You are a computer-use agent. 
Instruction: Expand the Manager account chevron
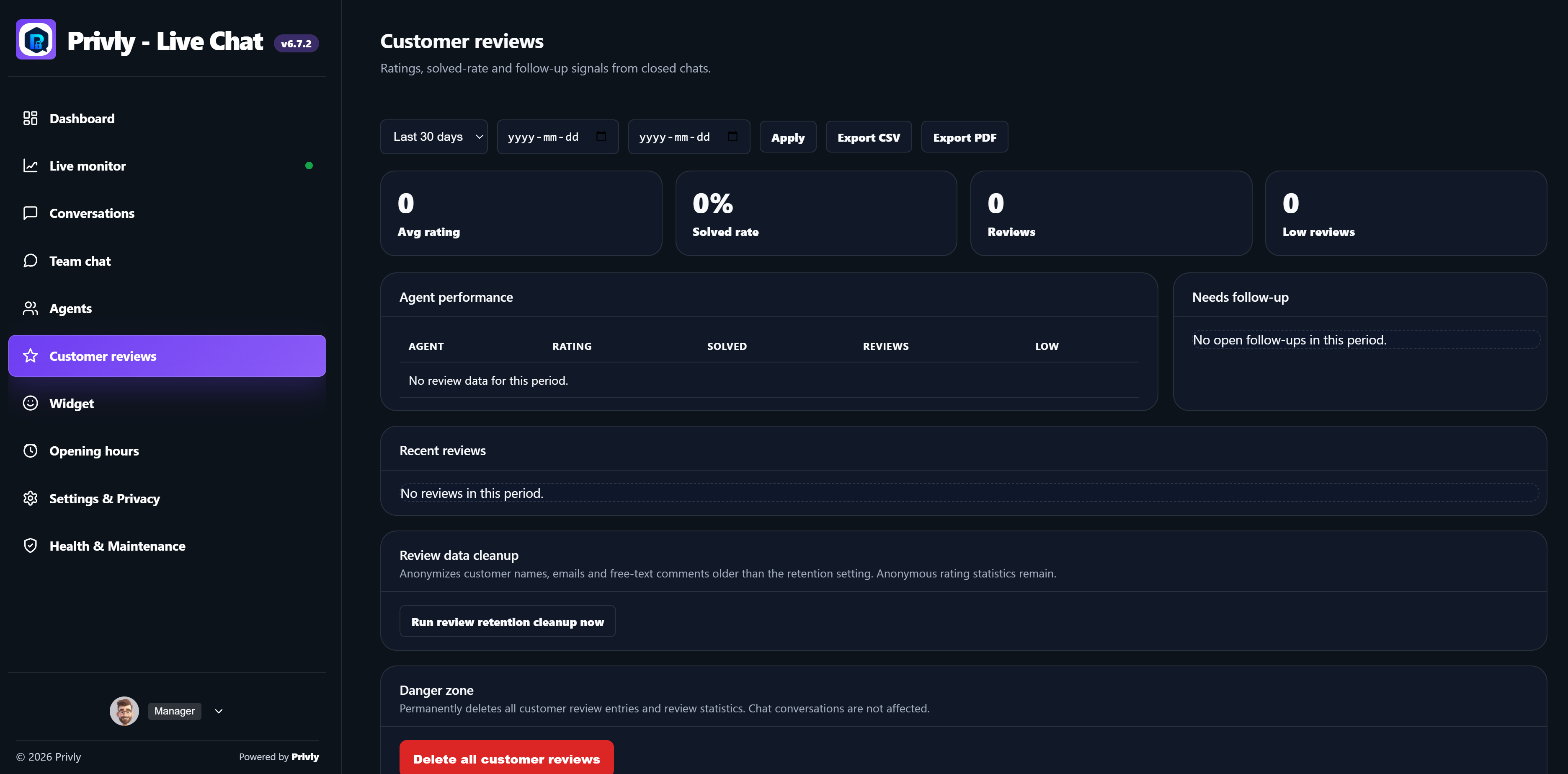click(219, 711)
